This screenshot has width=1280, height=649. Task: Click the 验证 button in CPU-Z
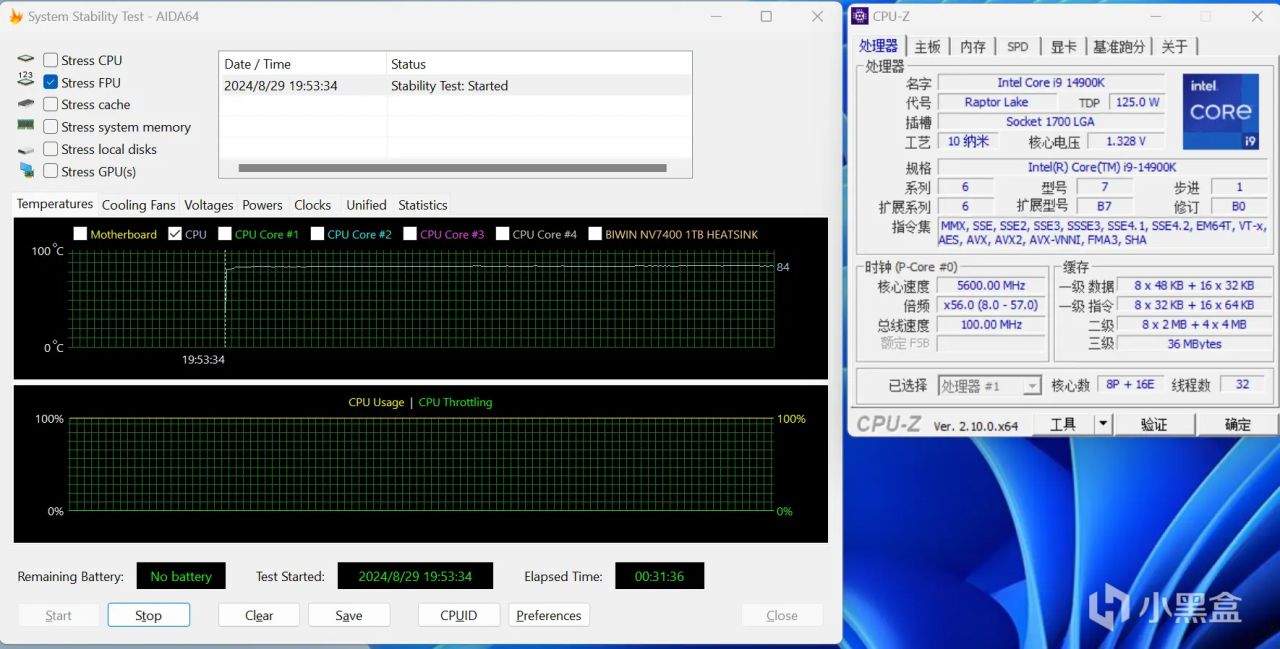tap(1154, 424)
